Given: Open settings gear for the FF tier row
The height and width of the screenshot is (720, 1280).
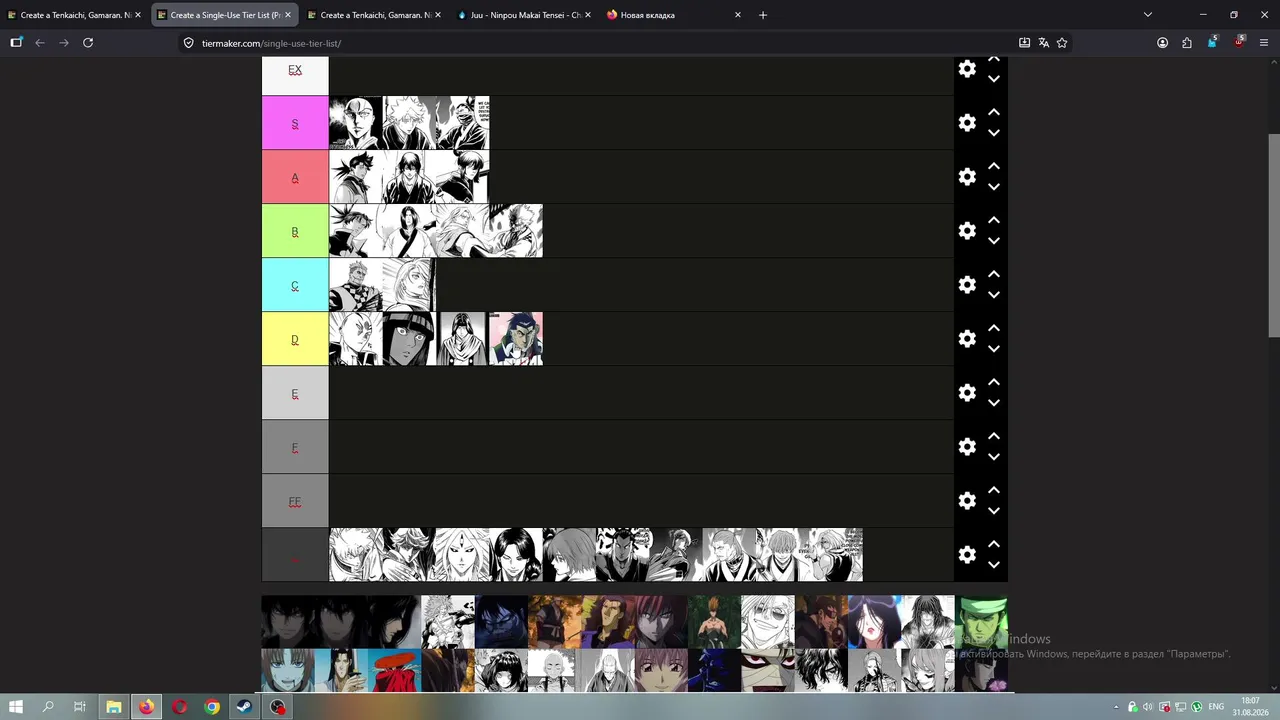Looking at the screenshot, I should point(967,501).
